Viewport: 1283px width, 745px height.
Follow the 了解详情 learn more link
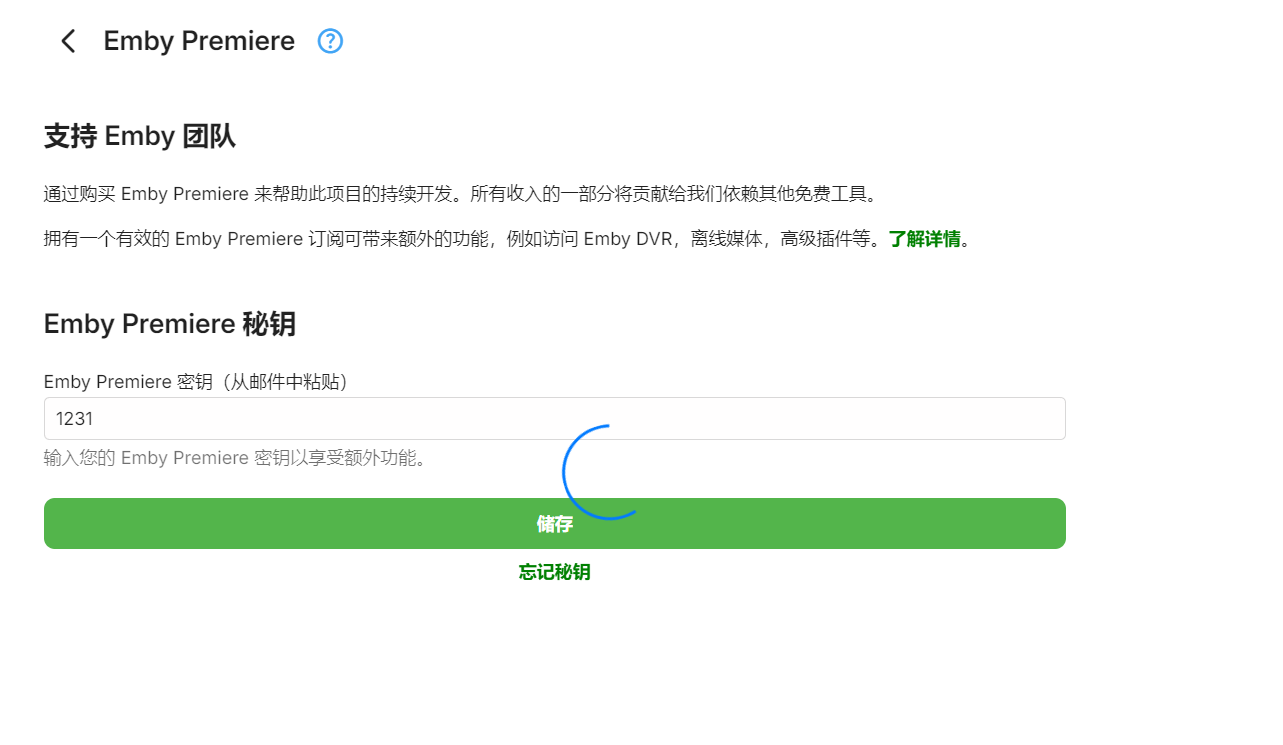(x=925, y=239)
